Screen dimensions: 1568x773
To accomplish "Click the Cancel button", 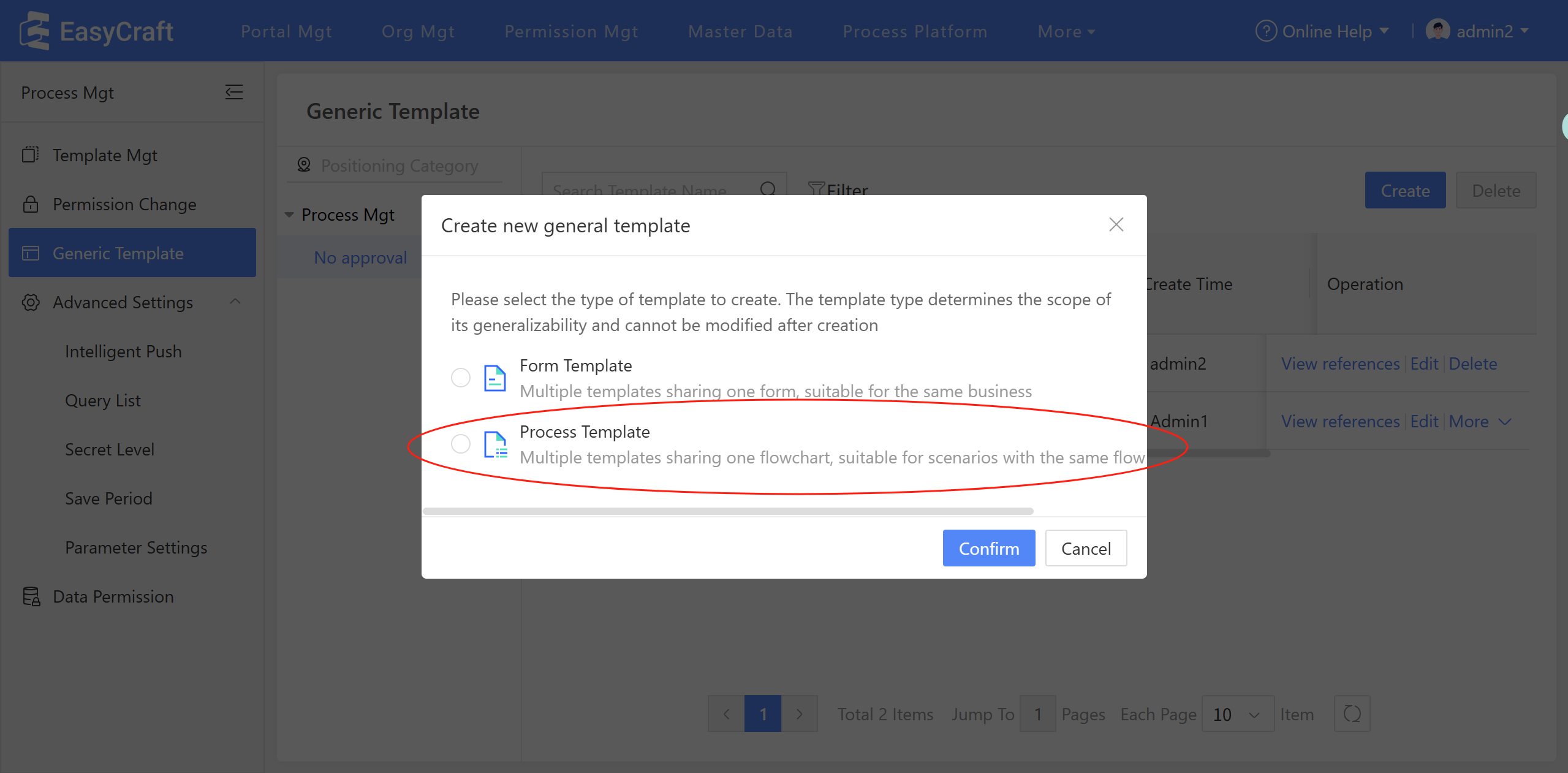I will (x=1085, y=548).
